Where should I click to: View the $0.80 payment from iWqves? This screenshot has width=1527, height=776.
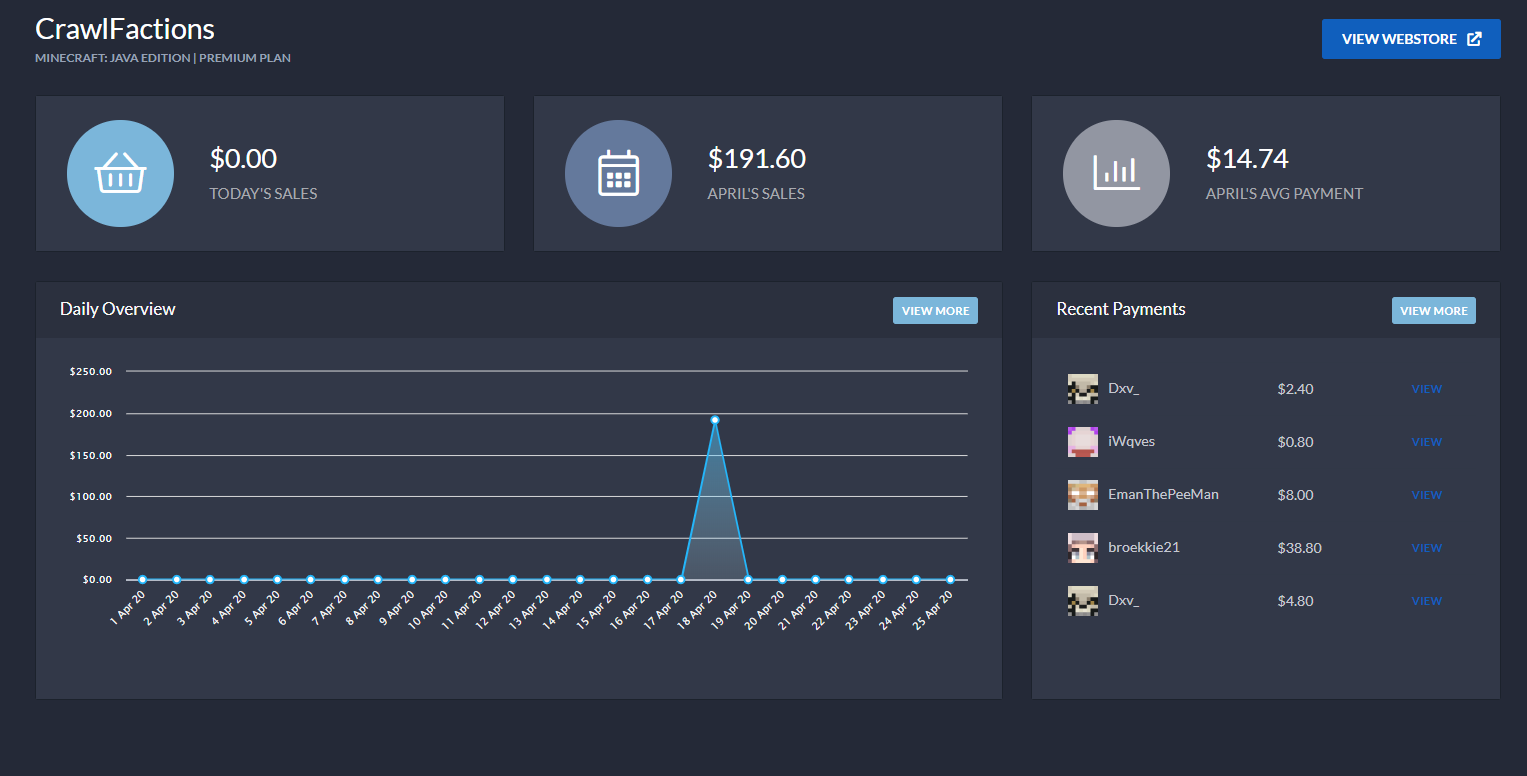pyautogui.click(x=1426, y=442)
